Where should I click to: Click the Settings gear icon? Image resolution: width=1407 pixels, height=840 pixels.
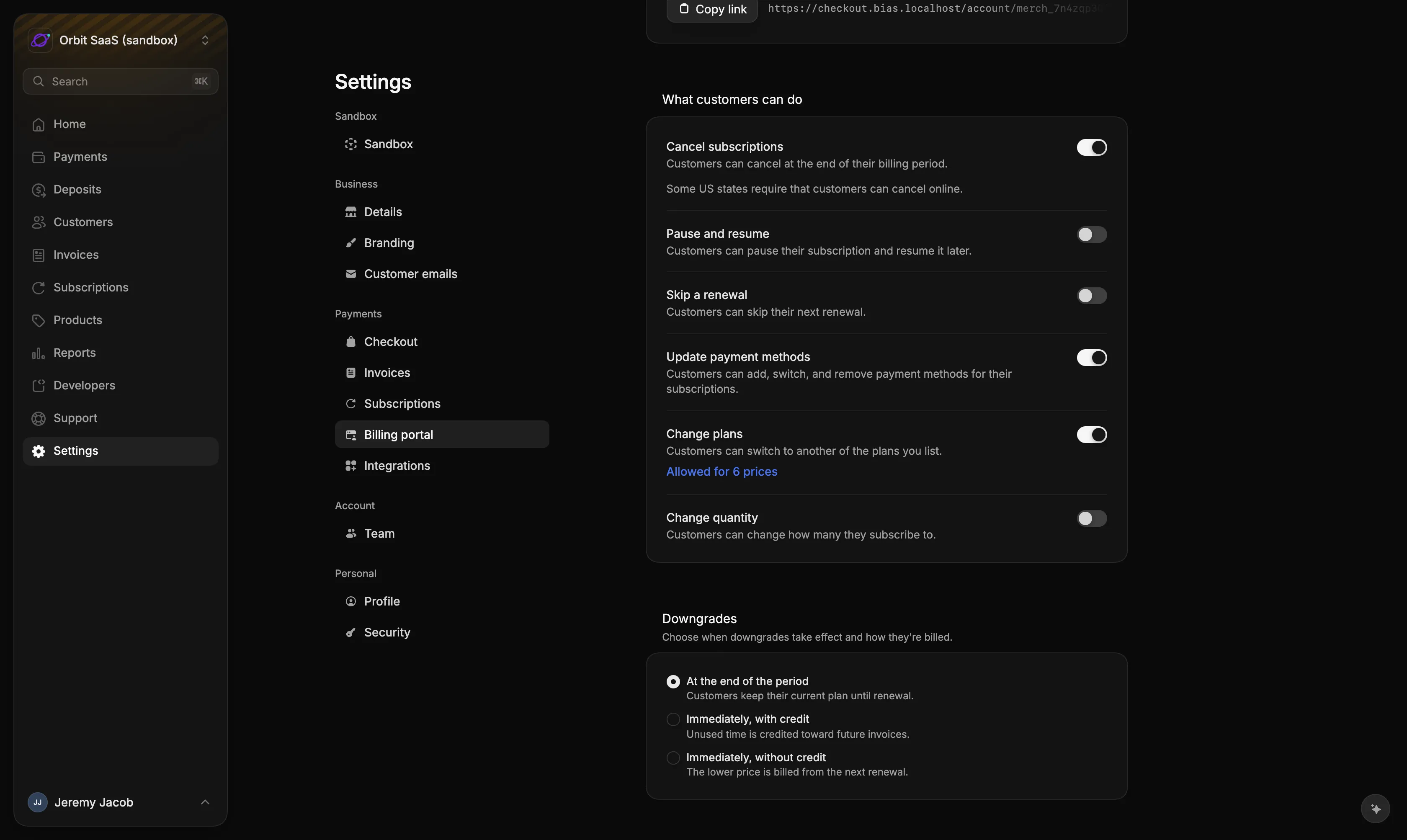39,451
